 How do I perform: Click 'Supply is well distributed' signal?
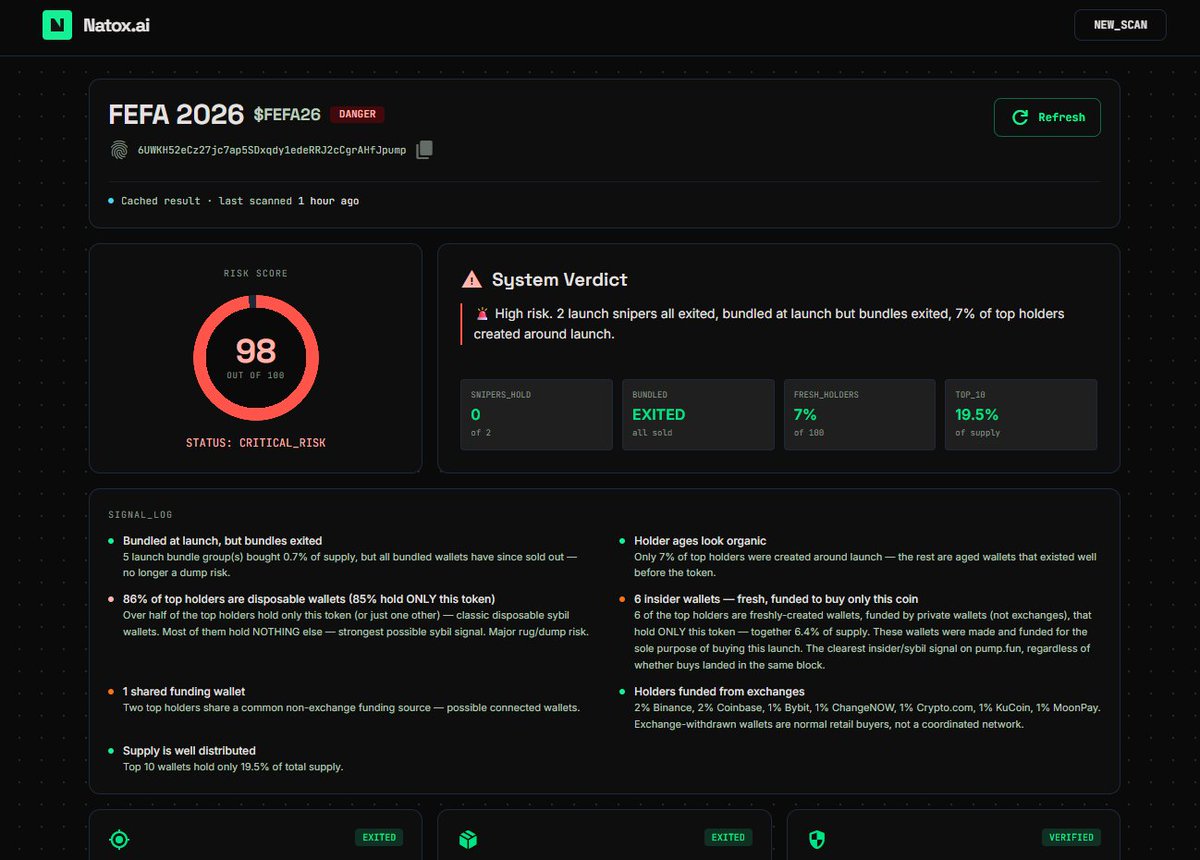coord(189,751)
